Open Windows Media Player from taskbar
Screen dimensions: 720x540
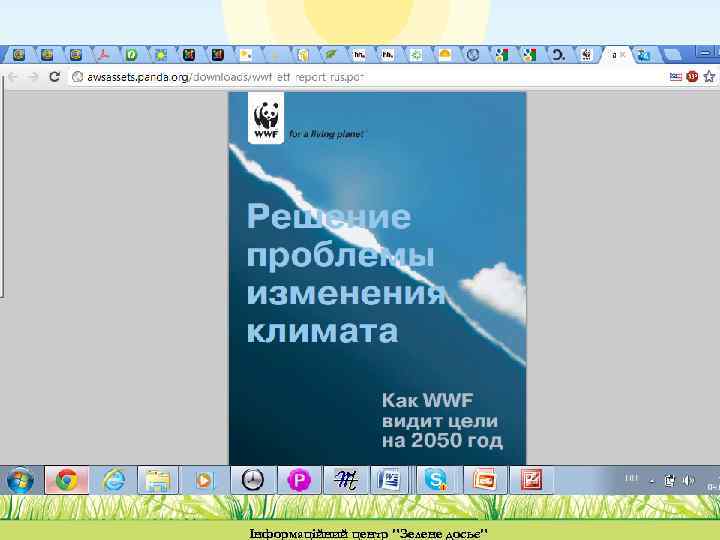pos(204,480)
